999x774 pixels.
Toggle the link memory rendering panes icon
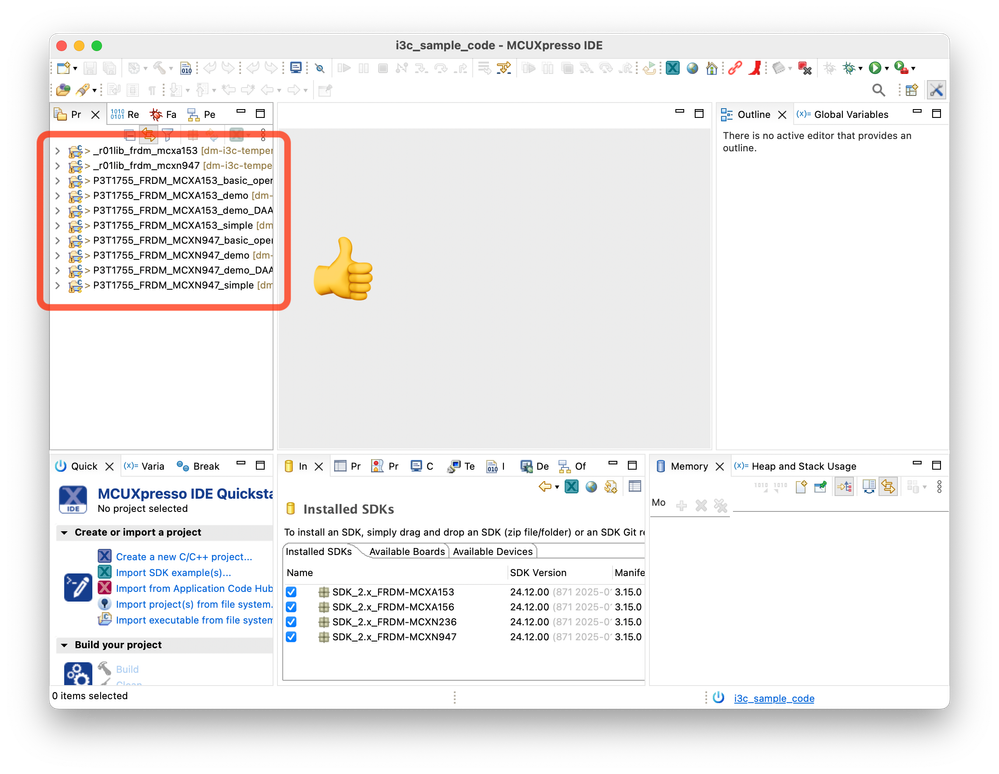coord(889,487)
